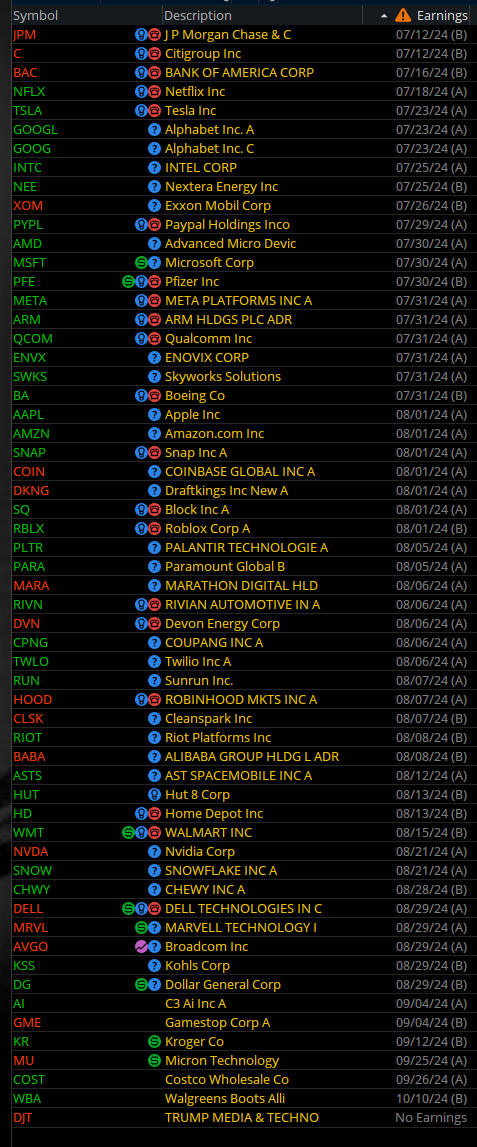Click the green dollar icon in PFE row
Screen dimensions: 477x1147
[x=128, y=282]
